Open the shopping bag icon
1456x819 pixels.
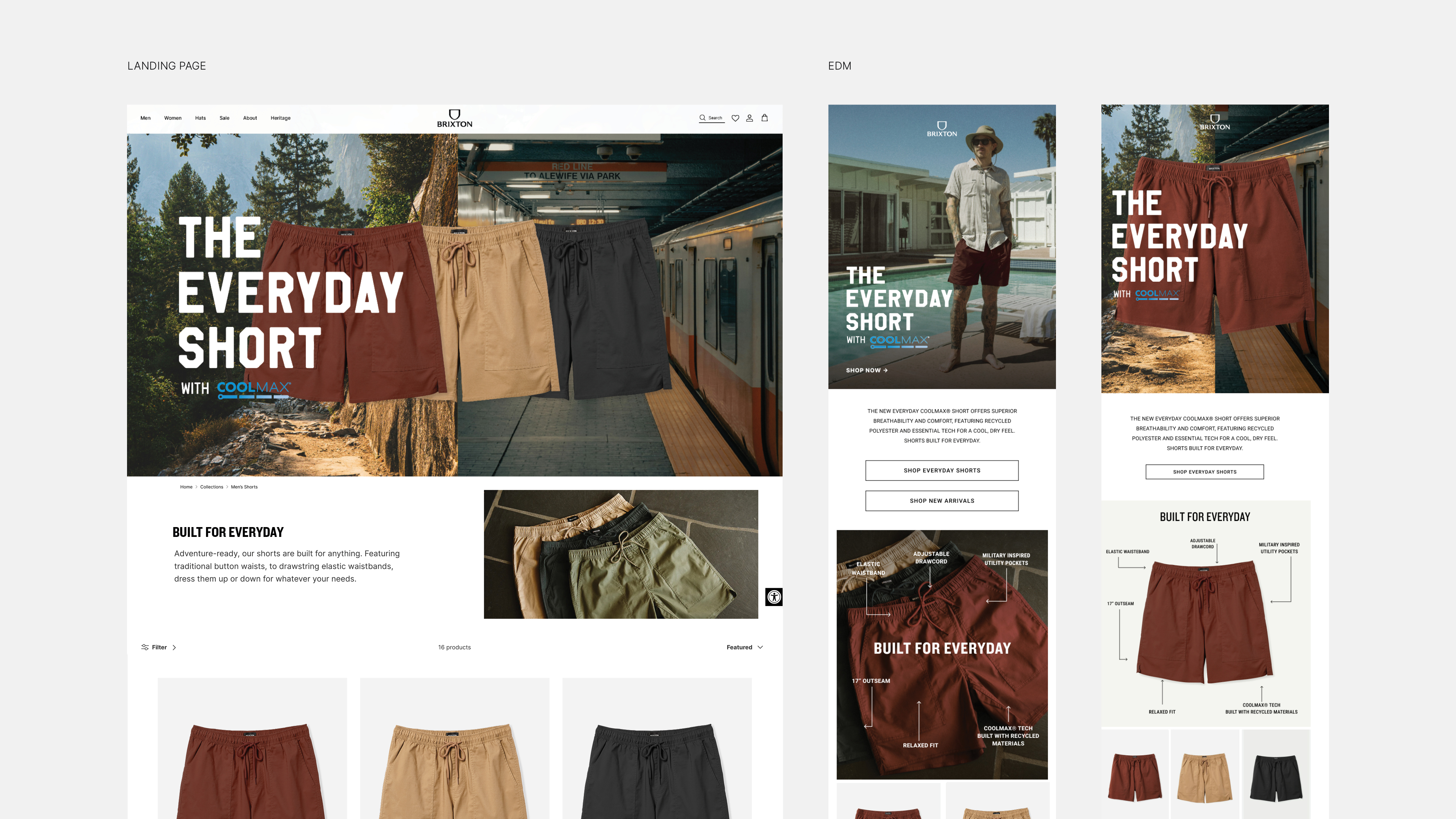pyautogui.click(x=765, y=118)
